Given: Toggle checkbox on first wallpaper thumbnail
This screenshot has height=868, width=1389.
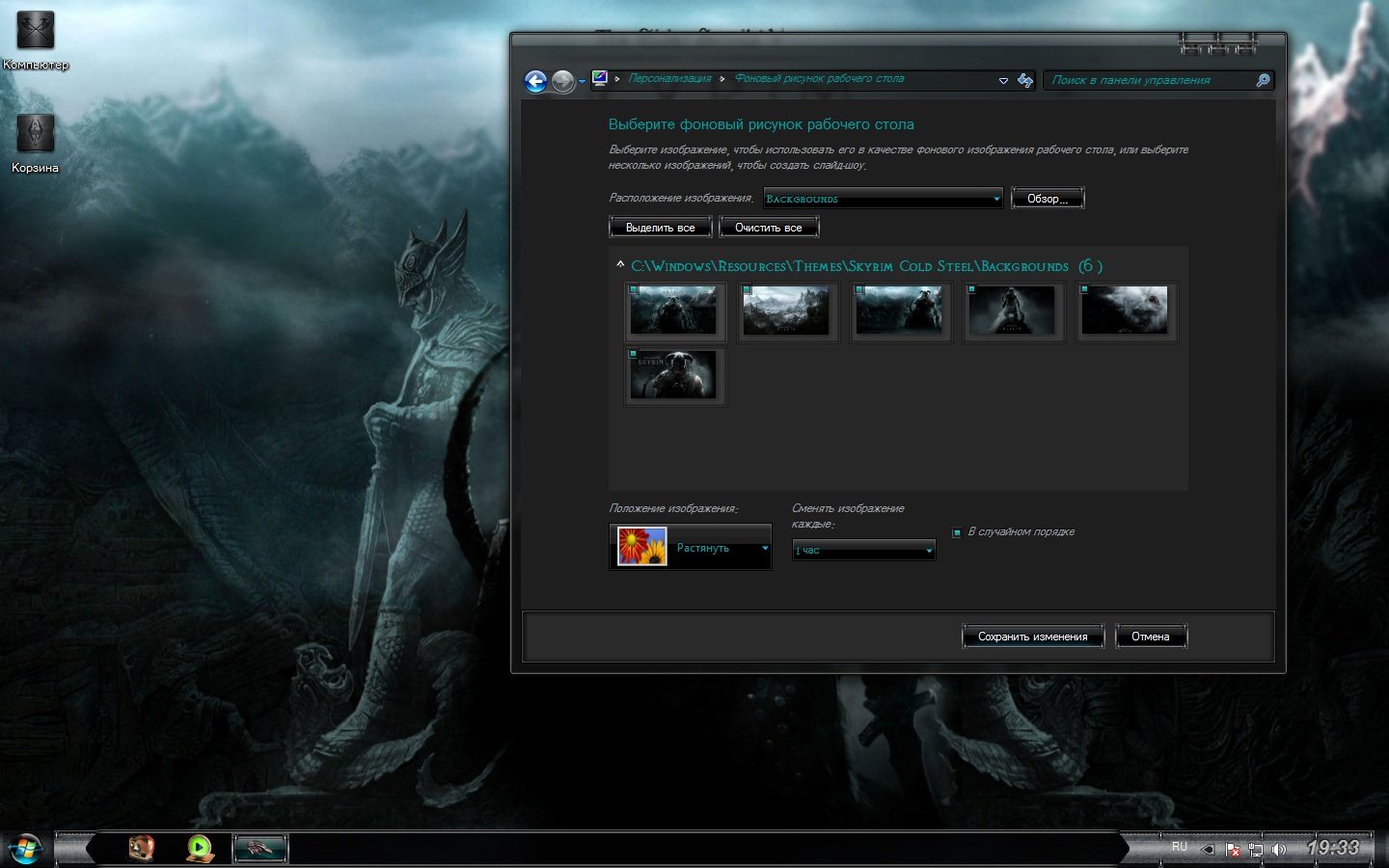Looking at the screenshot, I should tap(634, 289).
